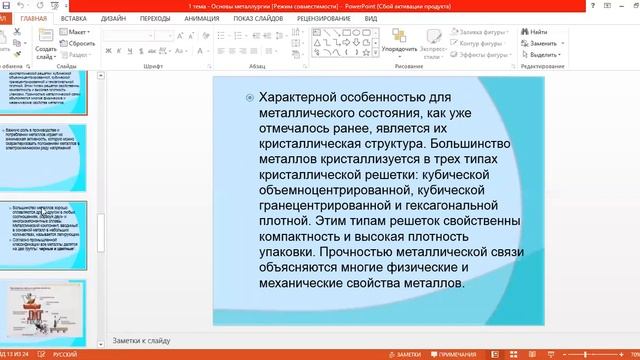Switch to the АНИМАЦИЯ tab
This screenshot has width=640, height=360.
[x=202, y=19]
